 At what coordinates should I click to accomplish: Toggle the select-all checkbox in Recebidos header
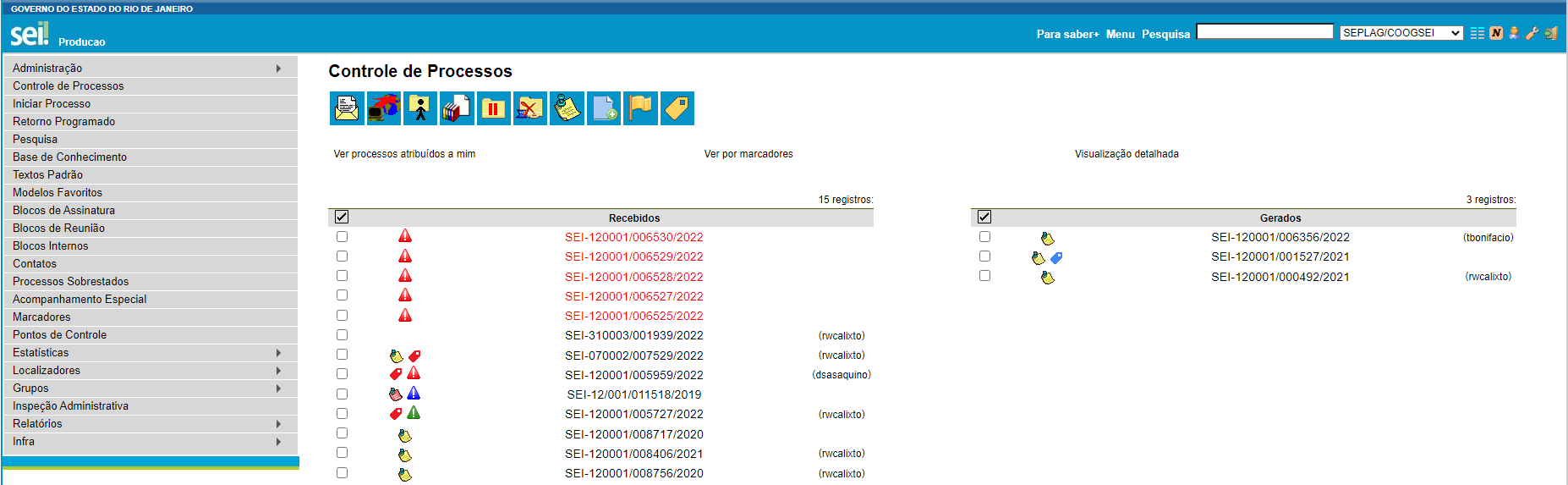(342, 217)
